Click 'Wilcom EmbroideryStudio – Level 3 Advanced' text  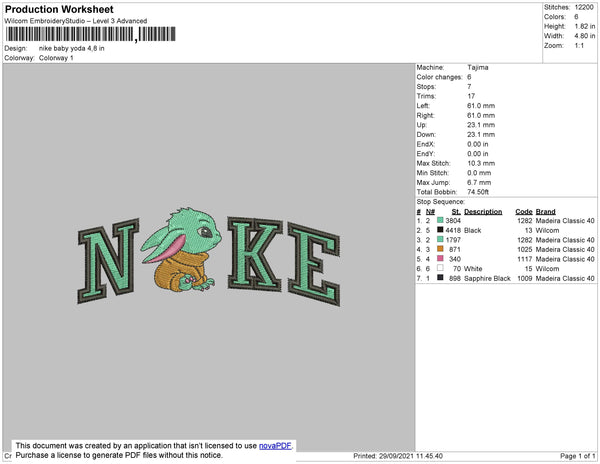[x=76, y=21]
